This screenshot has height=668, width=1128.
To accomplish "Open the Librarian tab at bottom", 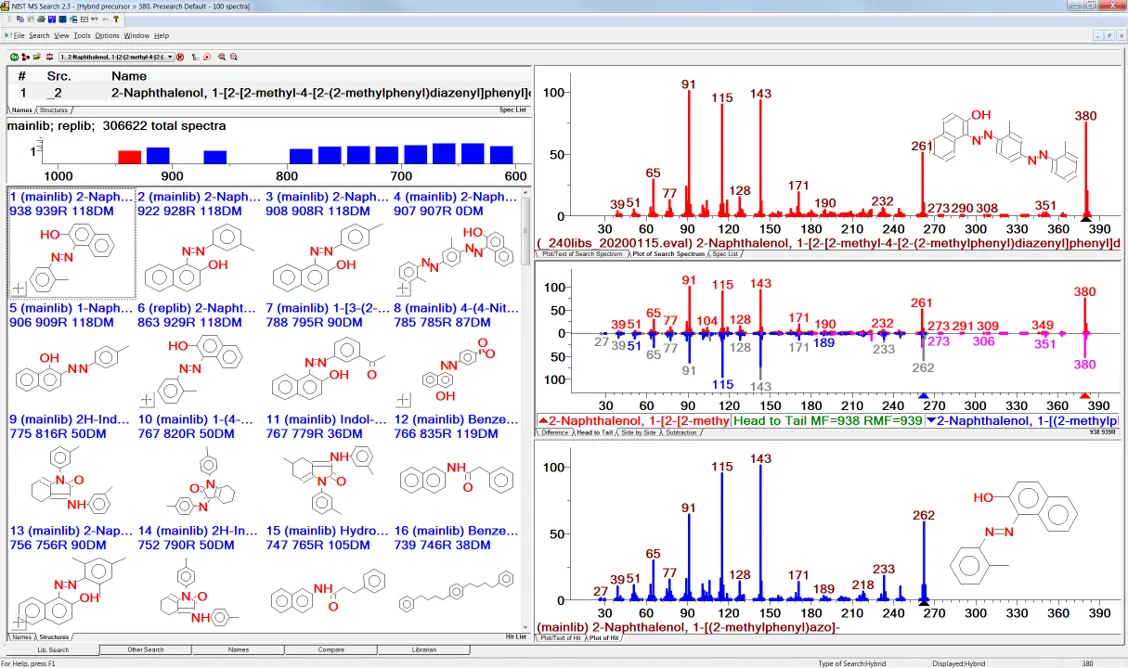I will 423,649.
